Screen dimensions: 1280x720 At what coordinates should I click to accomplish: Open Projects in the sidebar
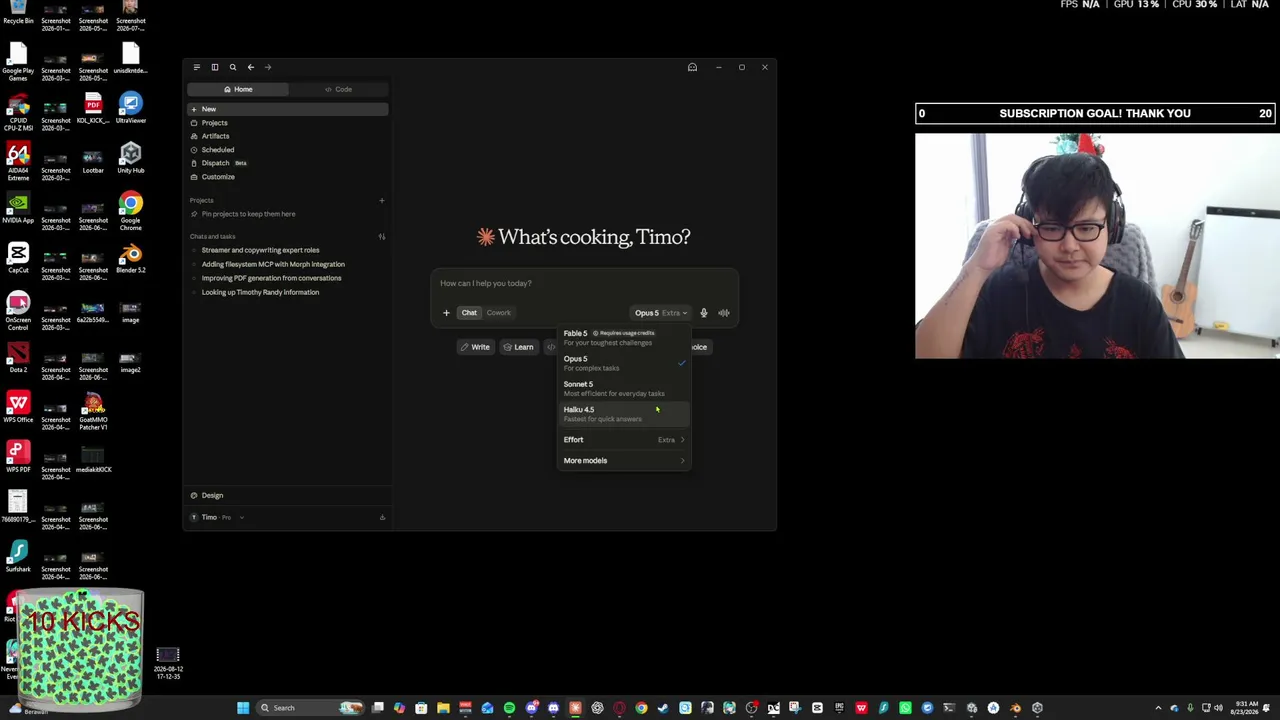(x=288, y=123)
